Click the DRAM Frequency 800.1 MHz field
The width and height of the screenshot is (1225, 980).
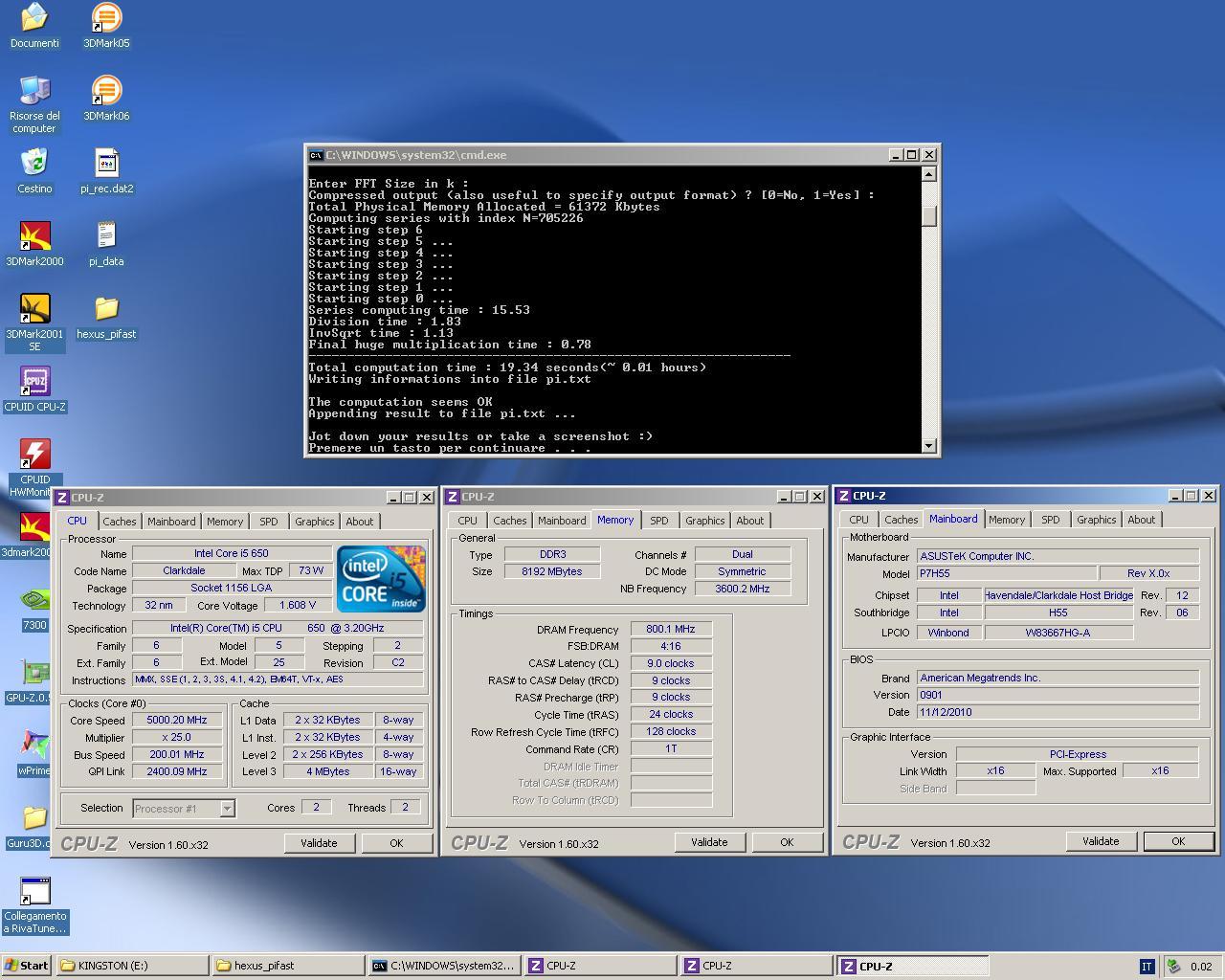click(x=671, y=629)
